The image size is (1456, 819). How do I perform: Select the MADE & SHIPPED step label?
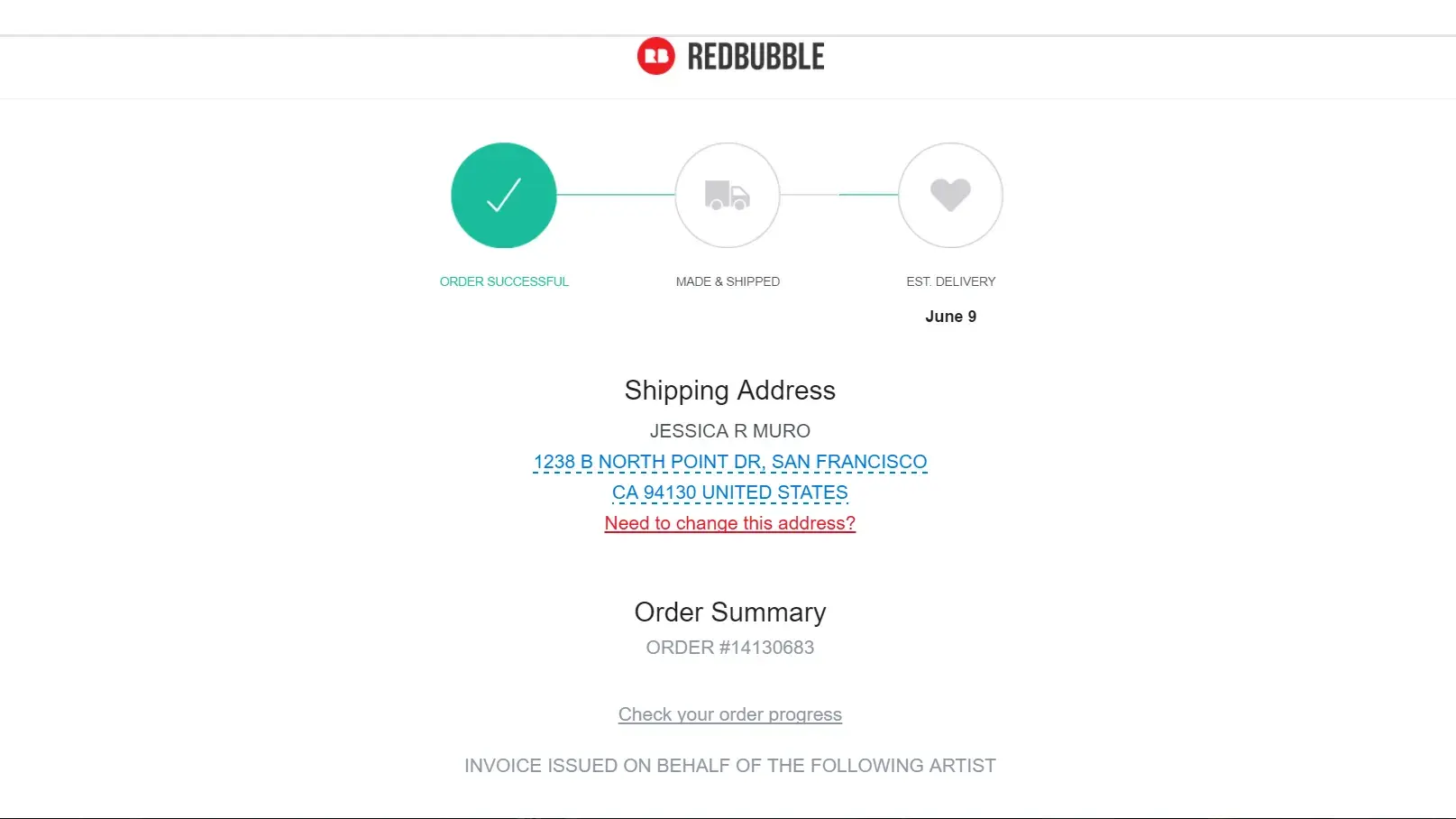pos(728,281)
